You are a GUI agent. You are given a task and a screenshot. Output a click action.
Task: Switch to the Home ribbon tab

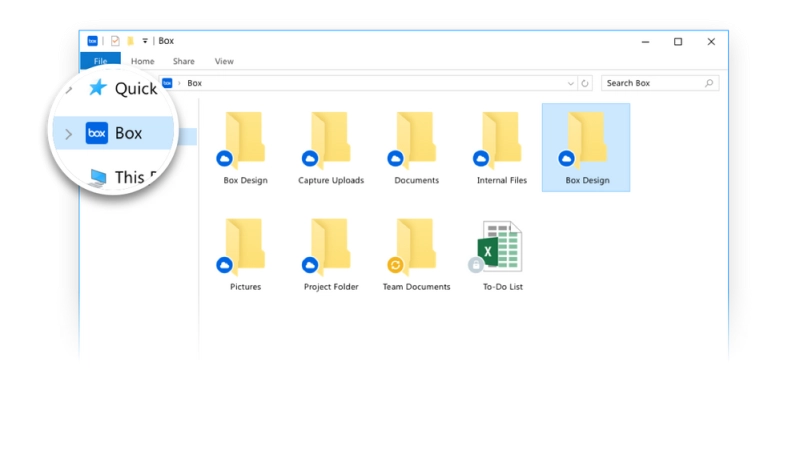142,61
